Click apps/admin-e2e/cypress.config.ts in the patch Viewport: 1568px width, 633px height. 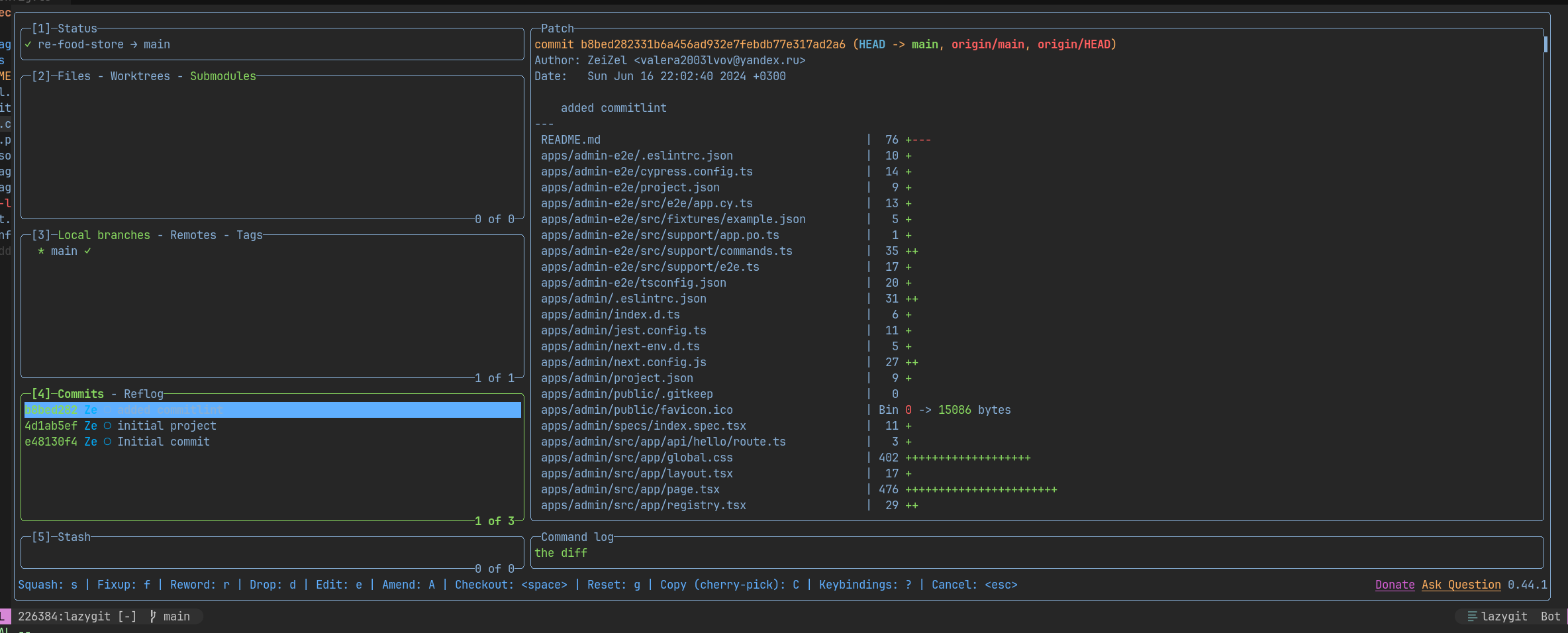[647, 171]
